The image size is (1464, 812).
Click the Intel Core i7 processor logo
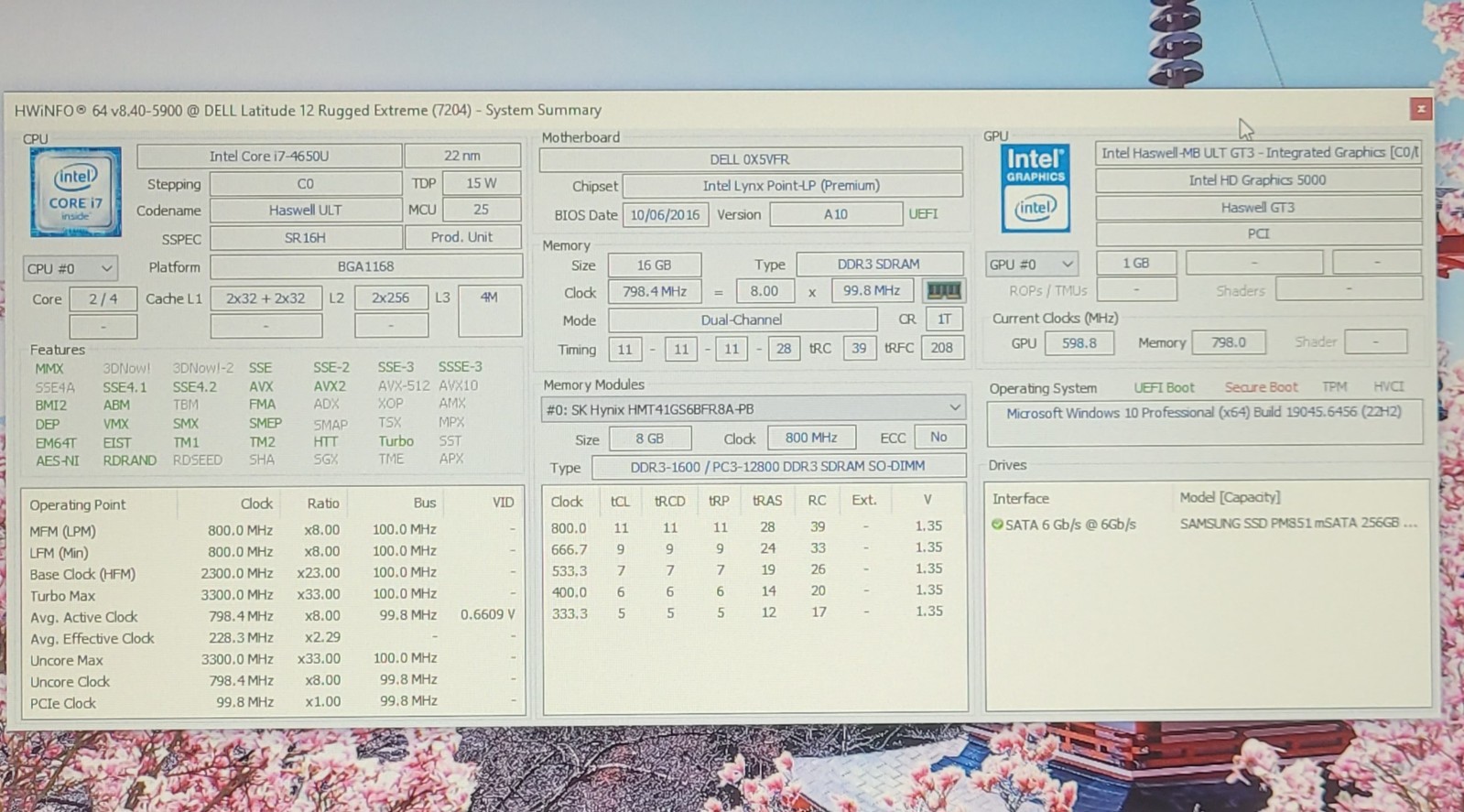[75, 192]
